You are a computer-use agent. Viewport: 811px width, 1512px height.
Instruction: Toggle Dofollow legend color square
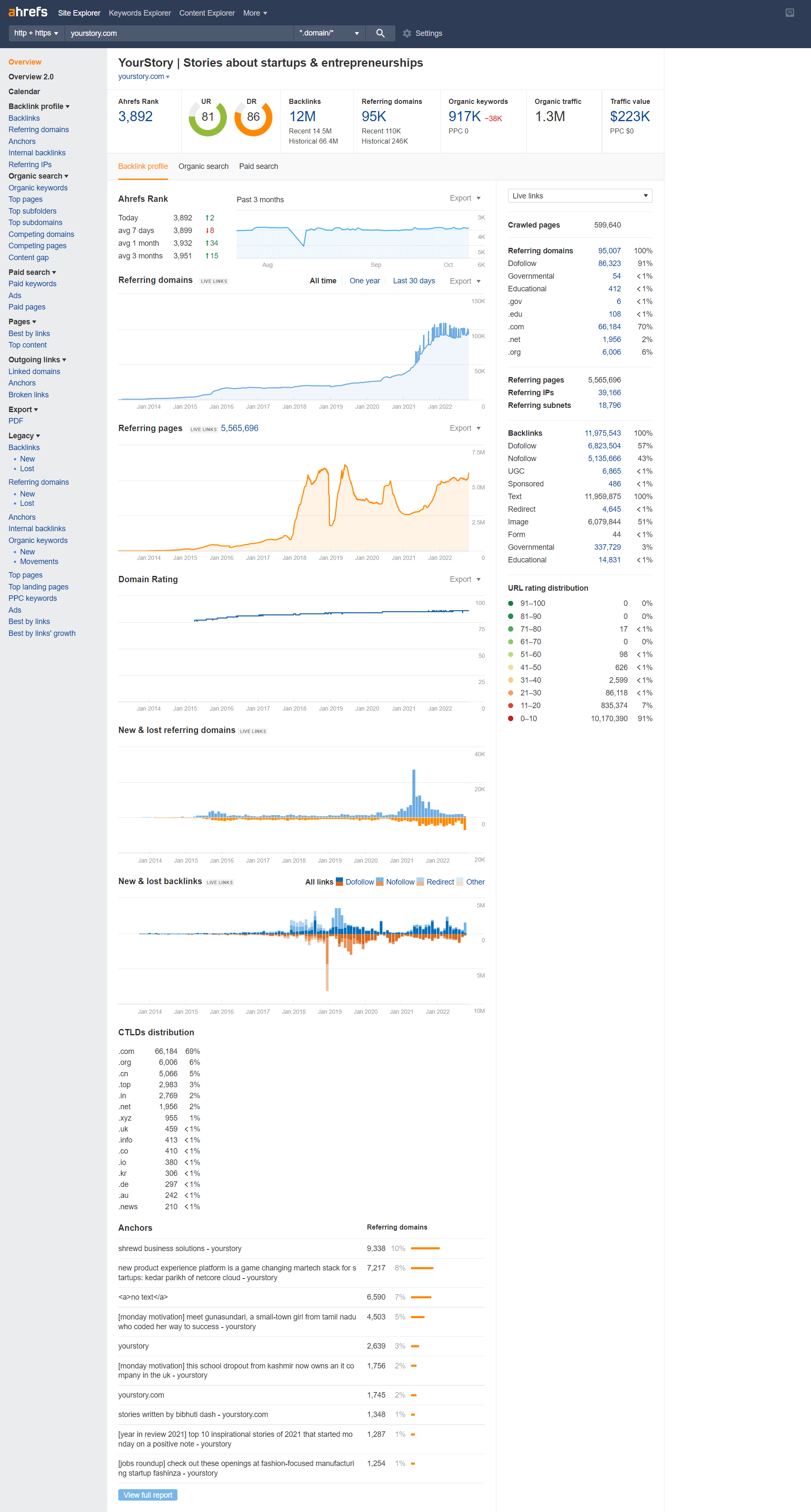[340, 882]
